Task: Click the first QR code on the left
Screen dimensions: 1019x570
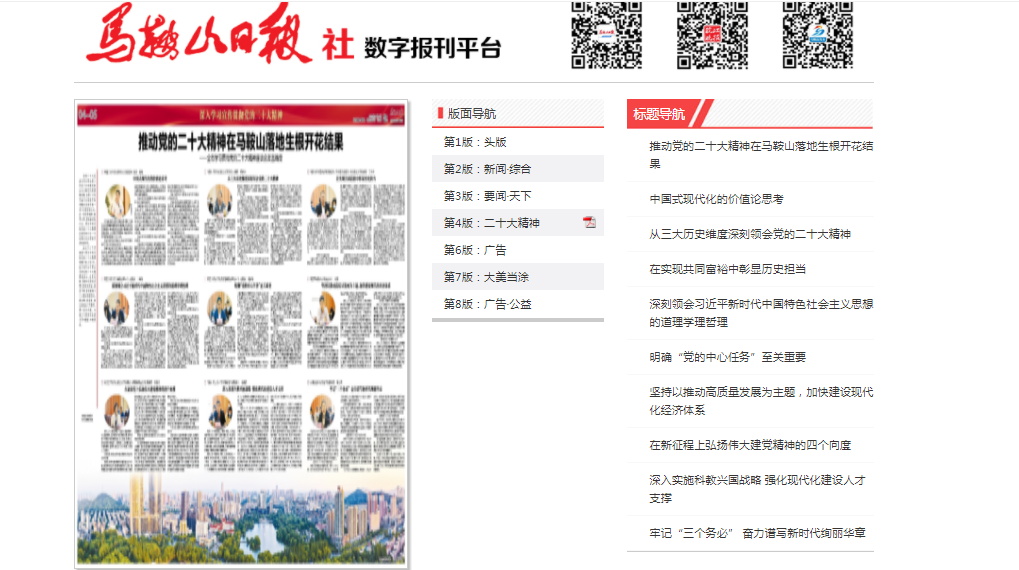Action: 606,35
